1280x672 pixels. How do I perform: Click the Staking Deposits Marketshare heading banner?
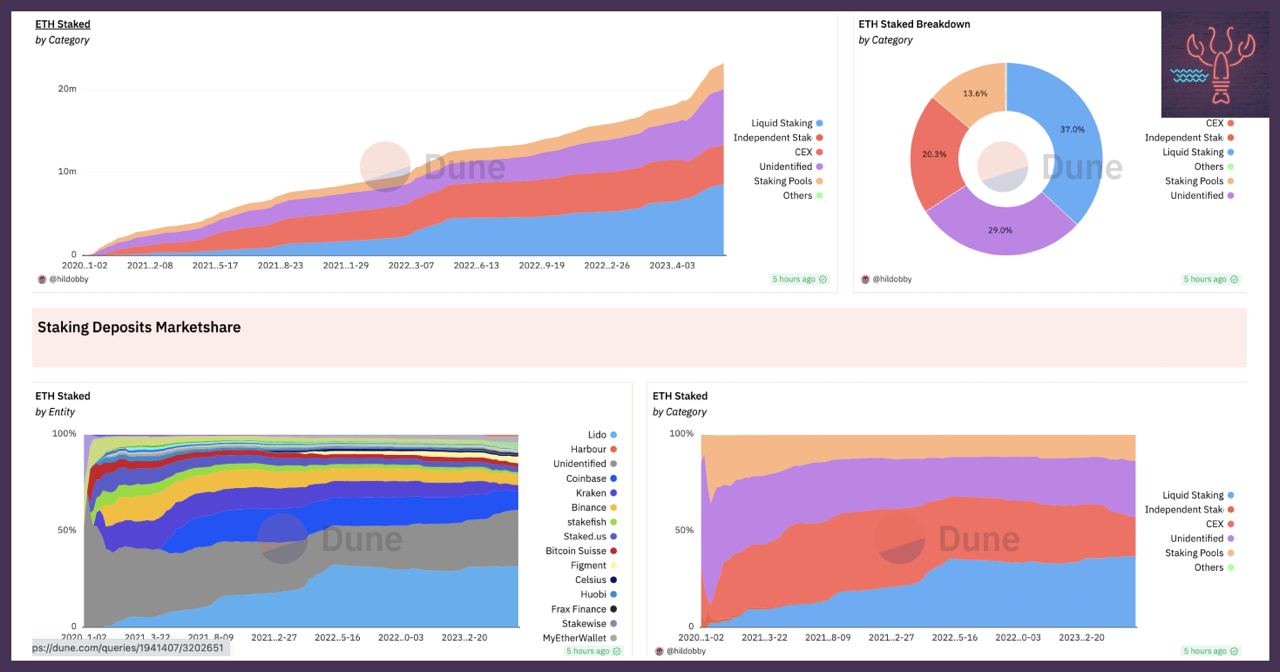pyautogui.click(x=640, y=337)
